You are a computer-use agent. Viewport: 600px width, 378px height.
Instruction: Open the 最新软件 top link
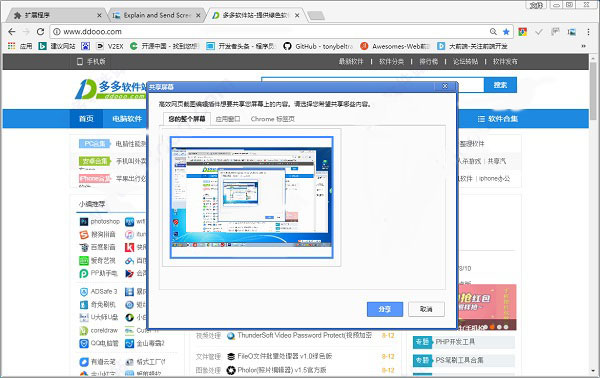[x=351, y=62]
